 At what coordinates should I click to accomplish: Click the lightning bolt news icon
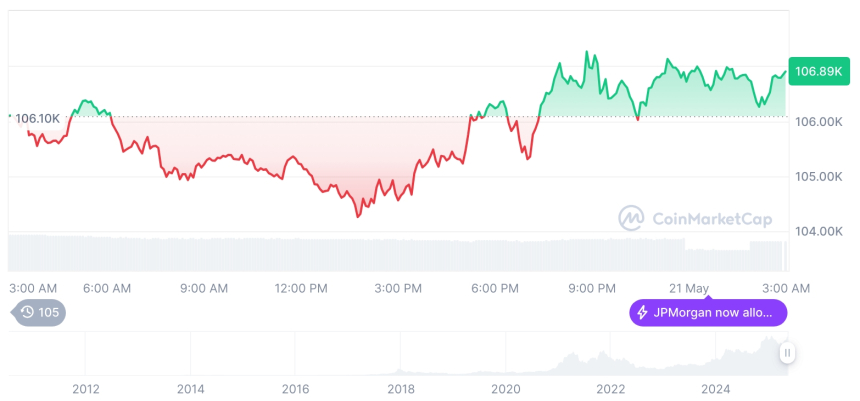(x=642, y=313)
